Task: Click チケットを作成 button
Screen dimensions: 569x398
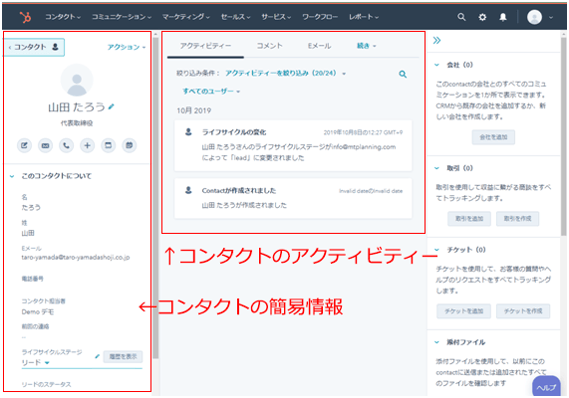Action: [x=523, y=311]
